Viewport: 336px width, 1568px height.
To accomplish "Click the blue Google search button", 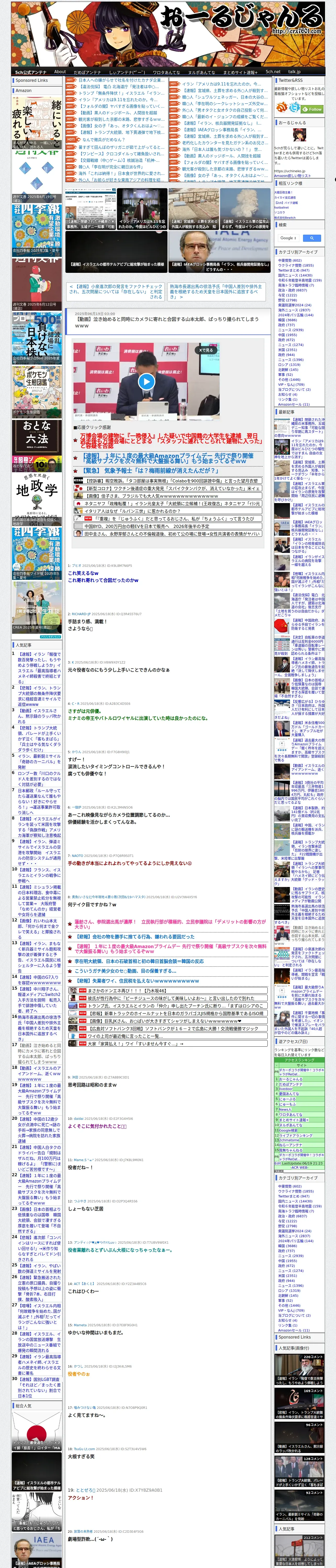I will point(312,238).
